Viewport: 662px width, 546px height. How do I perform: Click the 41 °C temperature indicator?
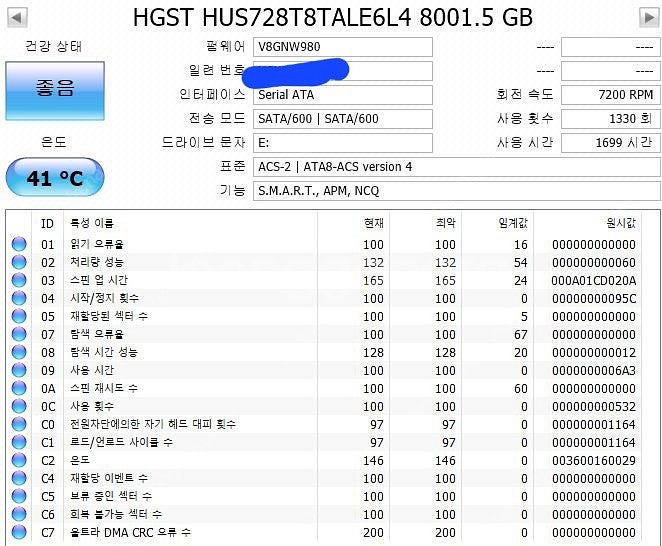pos(55,177)
